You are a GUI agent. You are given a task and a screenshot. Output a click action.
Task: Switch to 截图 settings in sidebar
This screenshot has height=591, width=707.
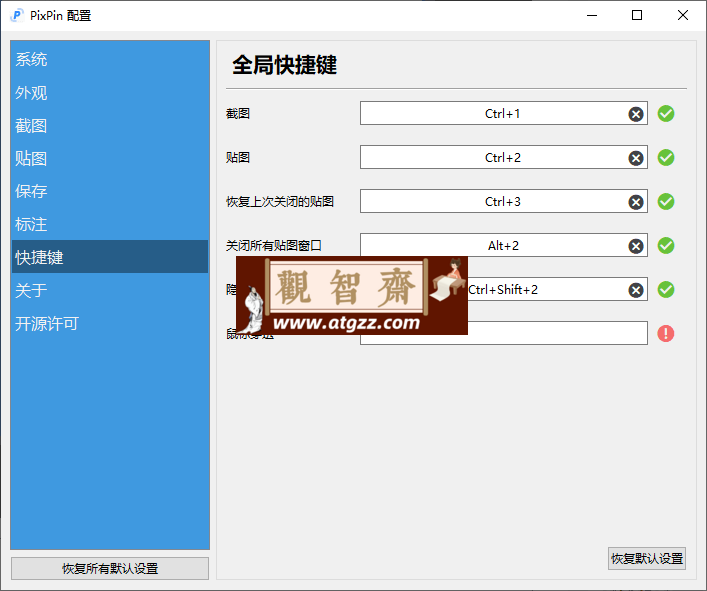pos(110,126)
